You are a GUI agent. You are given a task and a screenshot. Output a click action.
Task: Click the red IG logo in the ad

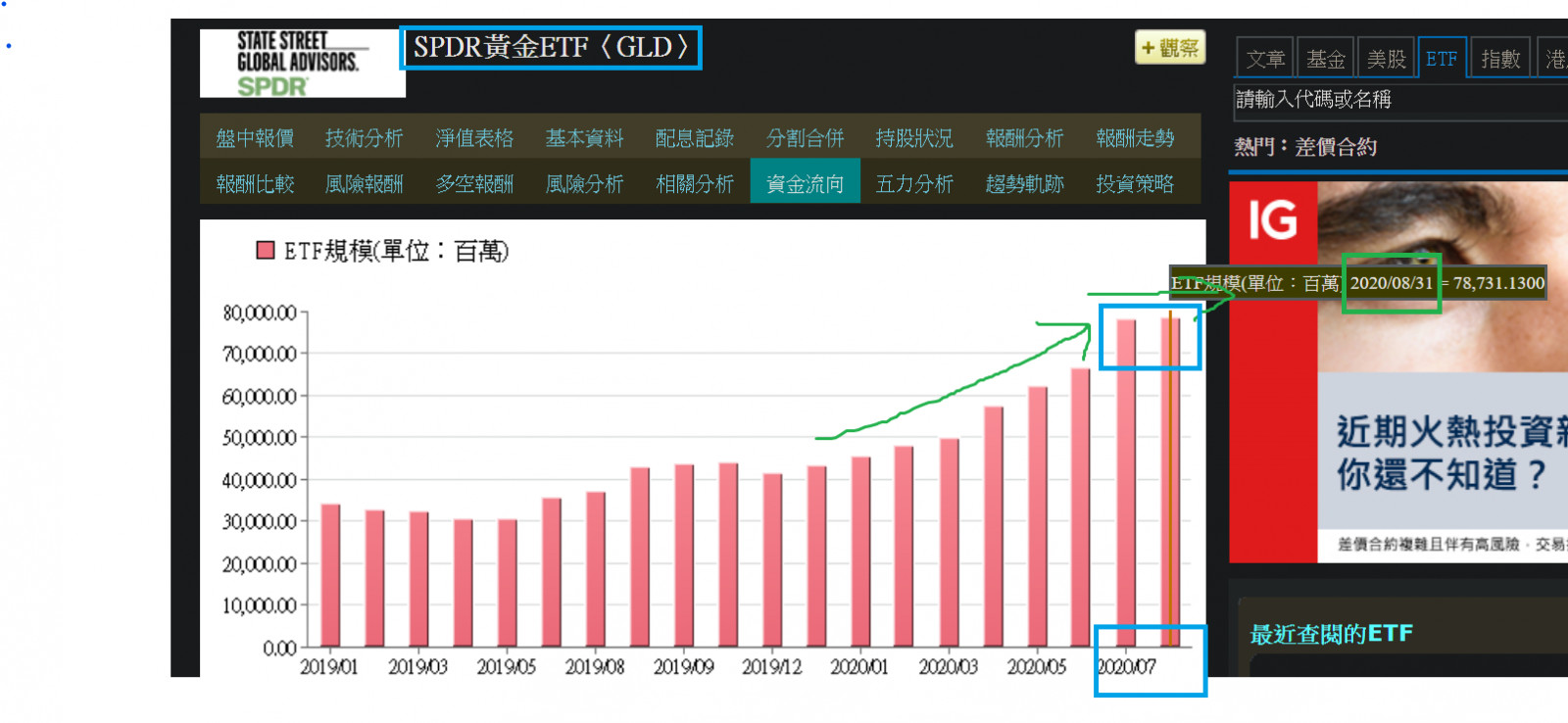(1273, 219)
